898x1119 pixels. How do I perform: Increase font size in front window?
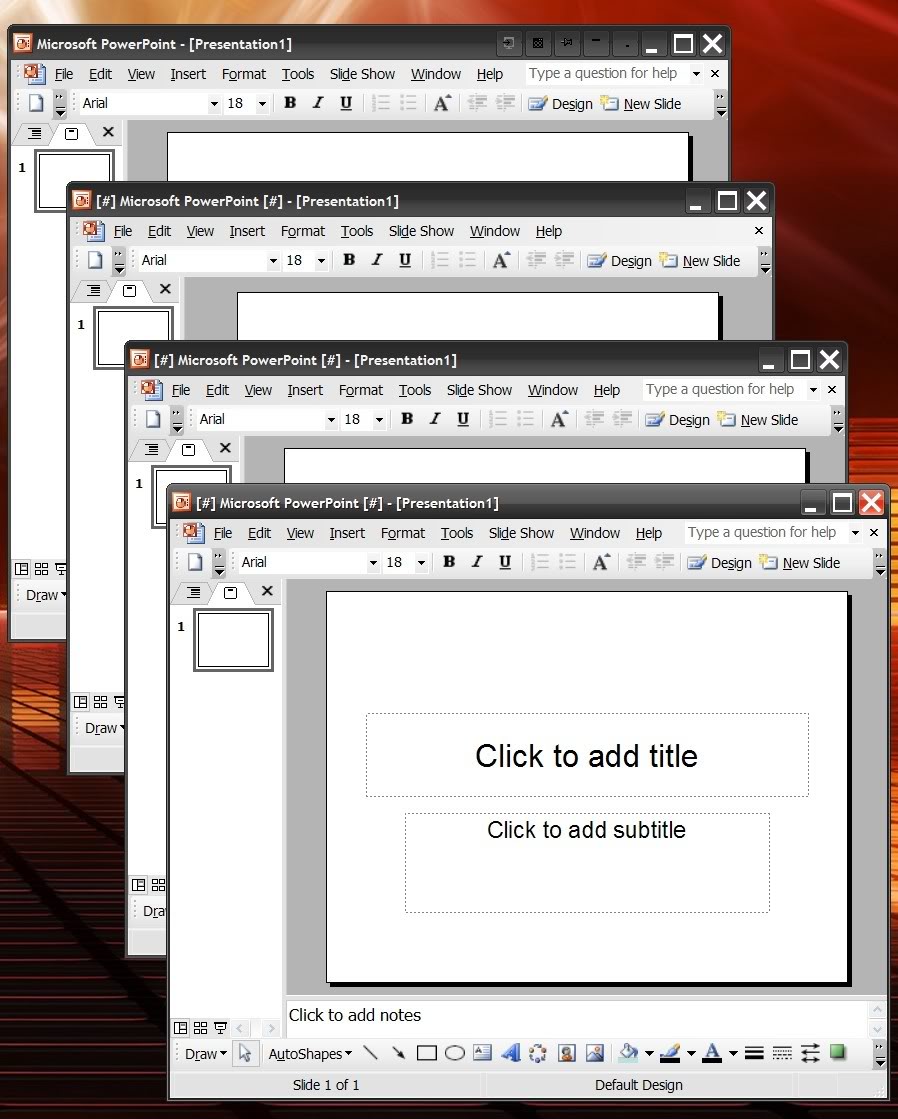pyautogui.click(x=601, y=562)
